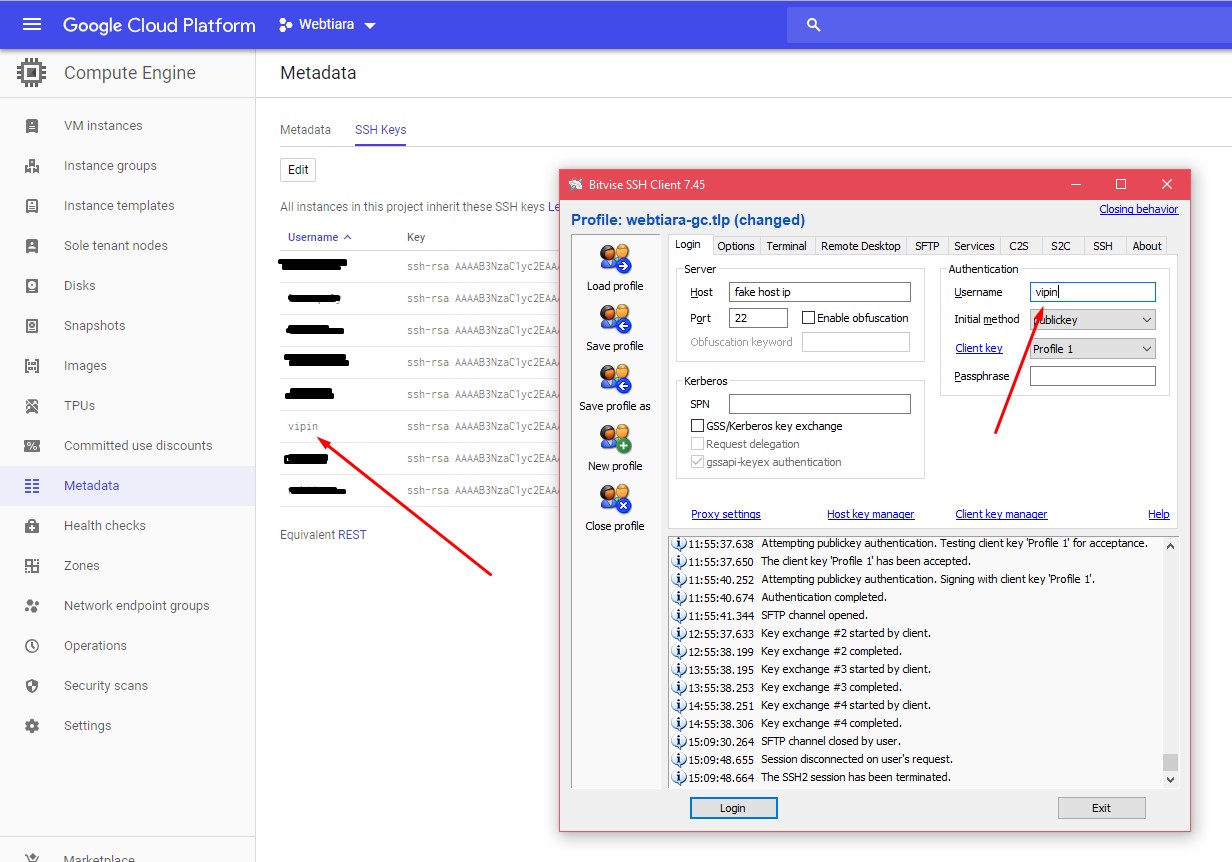Open the Options tab in Bitvise
This screenshot has height=862, width=1232.
(736, 246)
